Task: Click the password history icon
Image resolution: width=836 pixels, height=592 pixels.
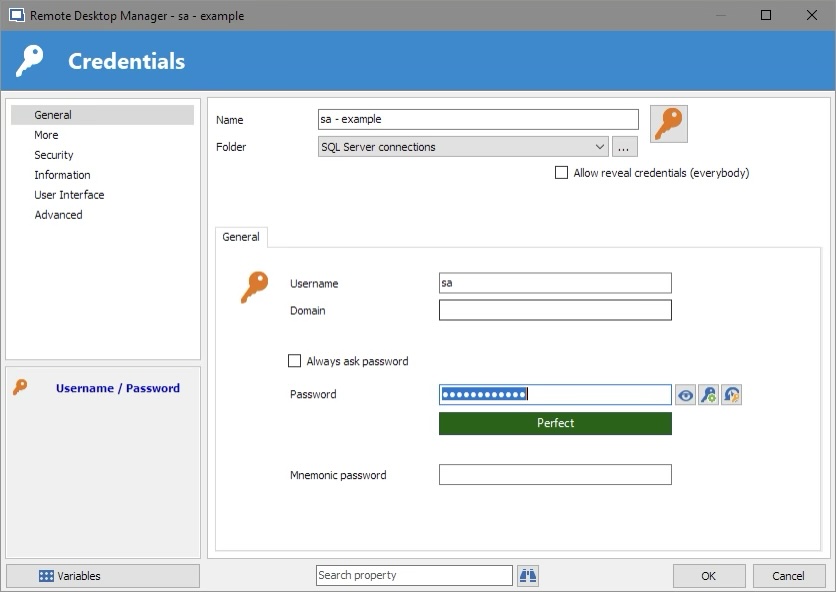Action: point(732,395)
